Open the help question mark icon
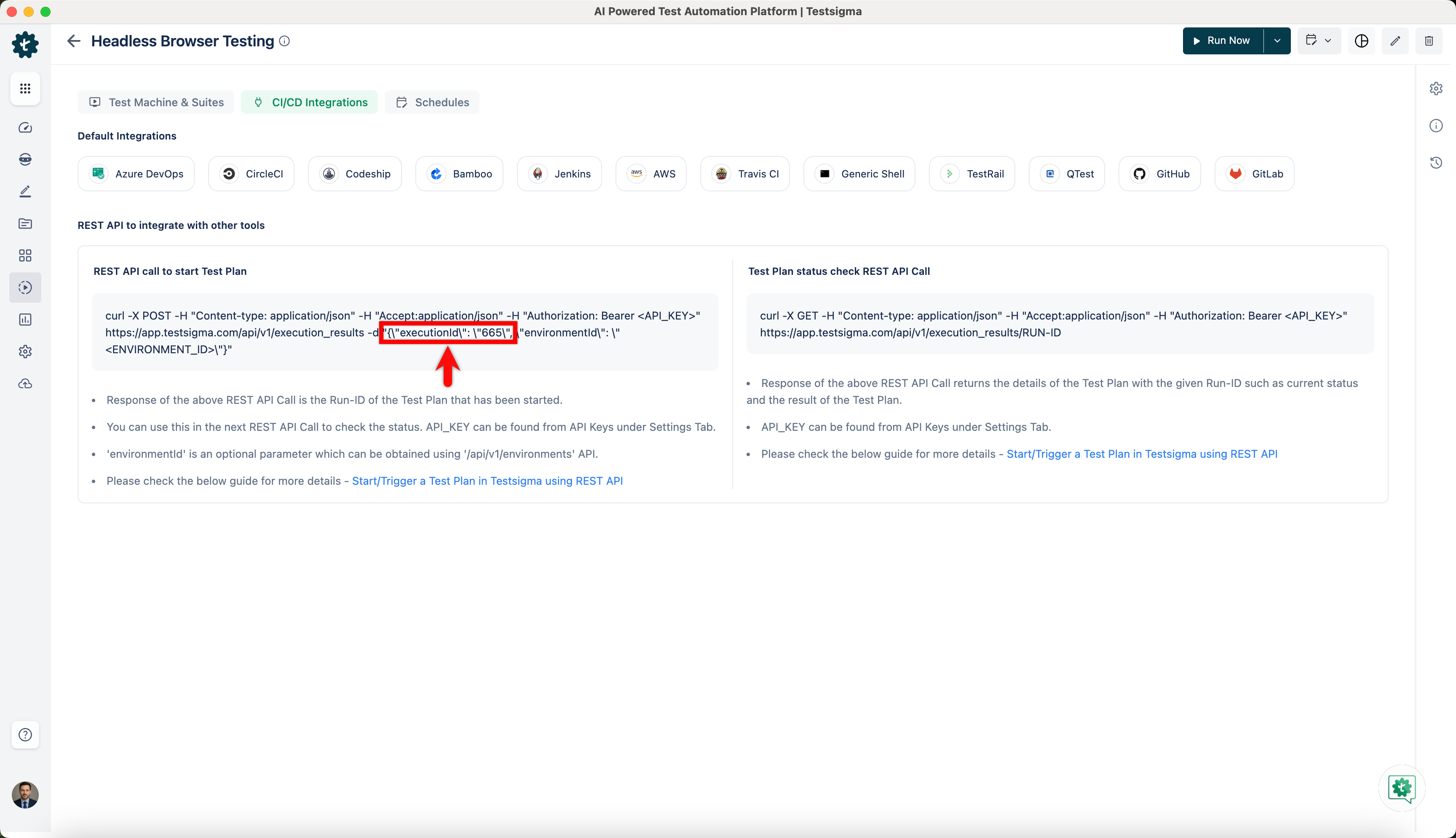The image size is (1456, 838). (25, 734)
